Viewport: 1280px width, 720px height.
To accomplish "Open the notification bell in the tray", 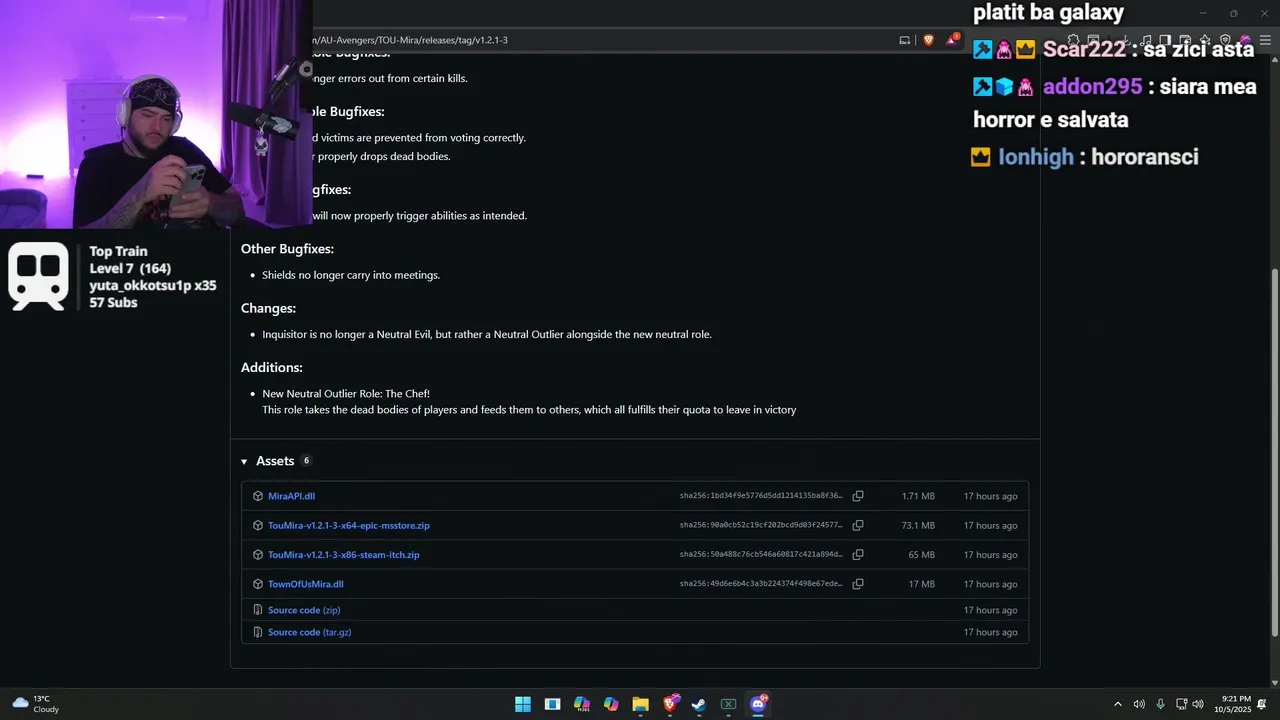I will coord(1262,704).
